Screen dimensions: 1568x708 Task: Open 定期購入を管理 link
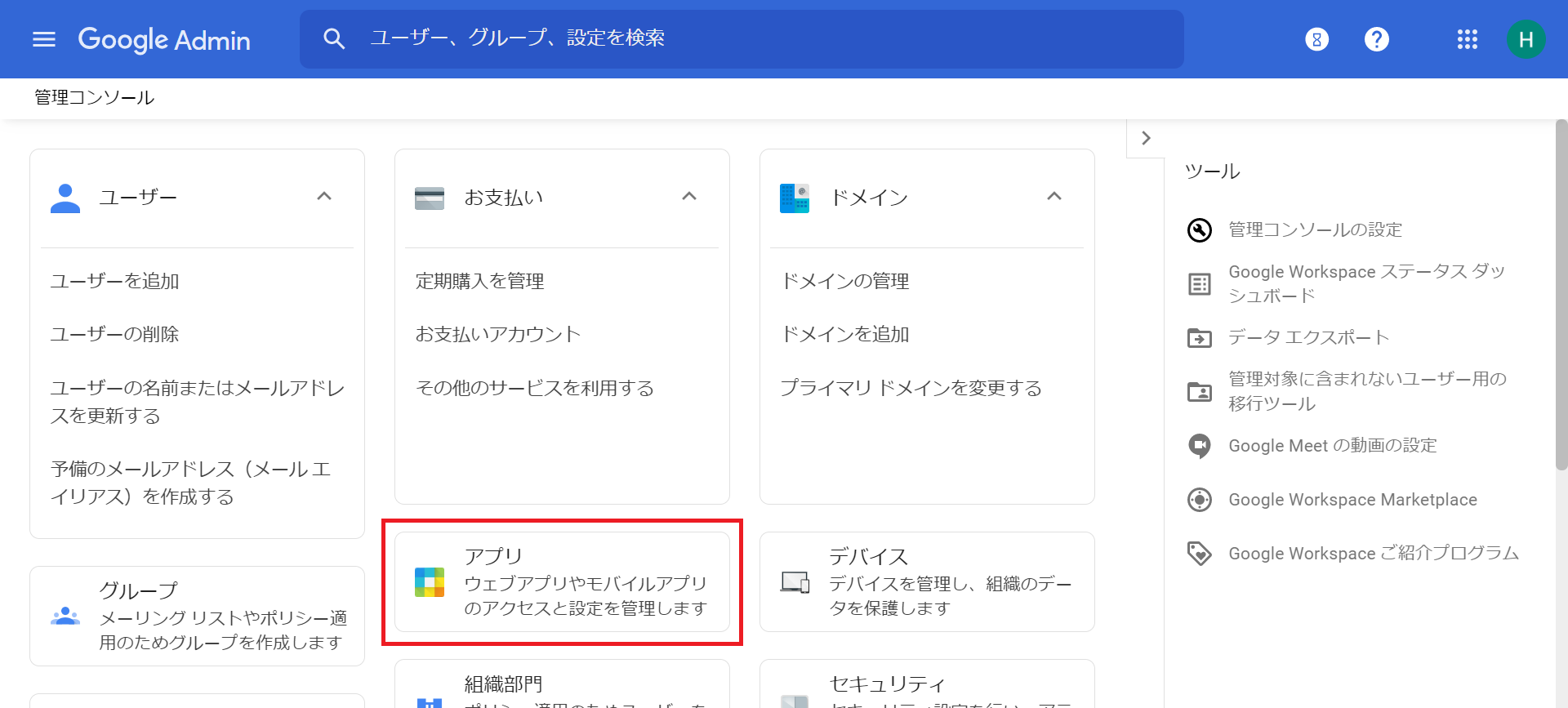(x=480, y=281)
